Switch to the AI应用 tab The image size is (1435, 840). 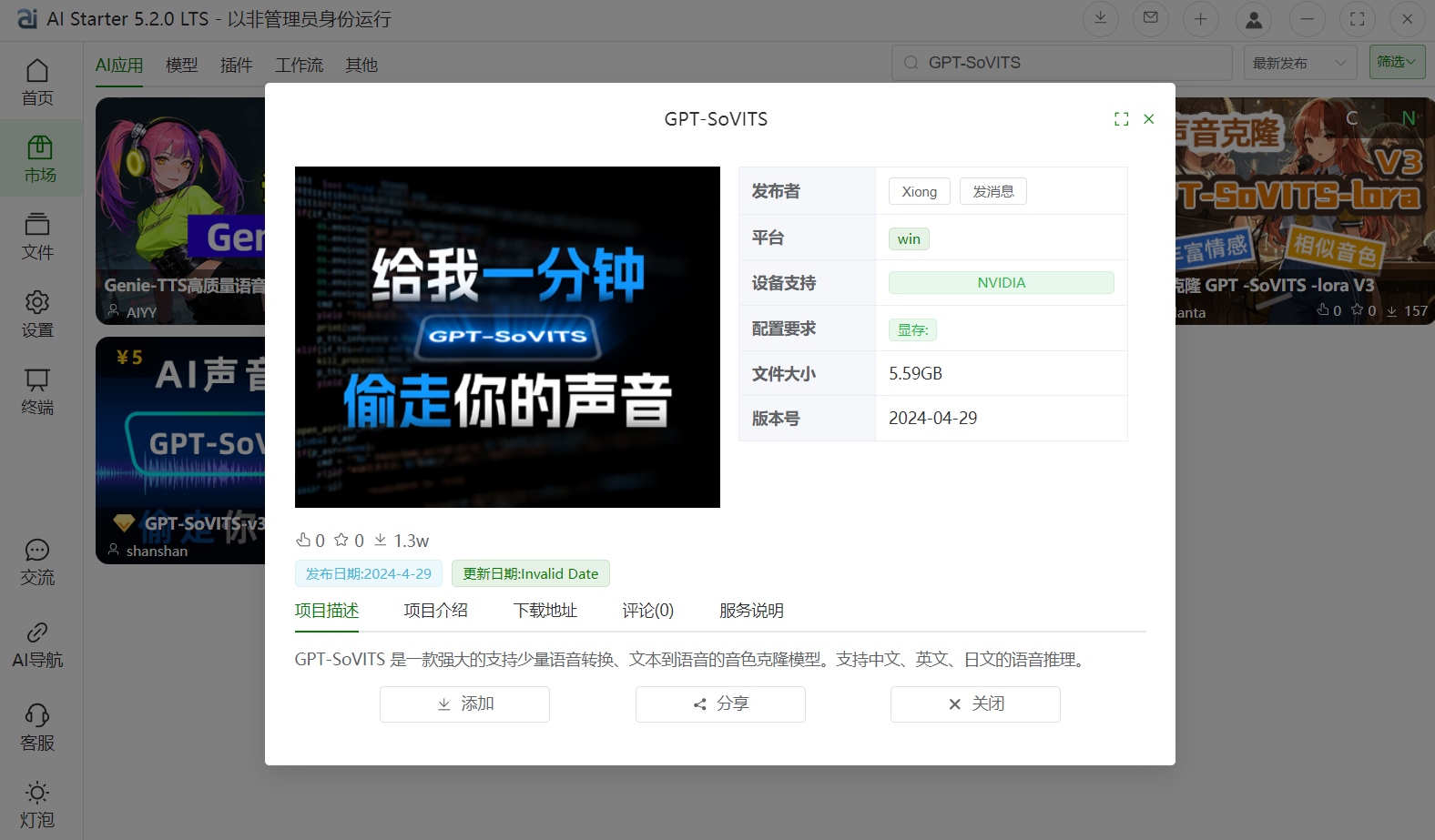pyautogui.click(x=119, y=66)
